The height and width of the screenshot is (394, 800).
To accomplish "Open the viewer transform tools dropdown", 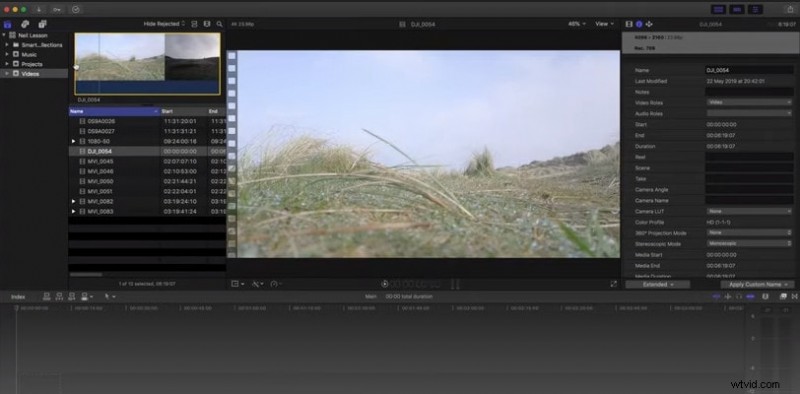I will coord(237,284).
